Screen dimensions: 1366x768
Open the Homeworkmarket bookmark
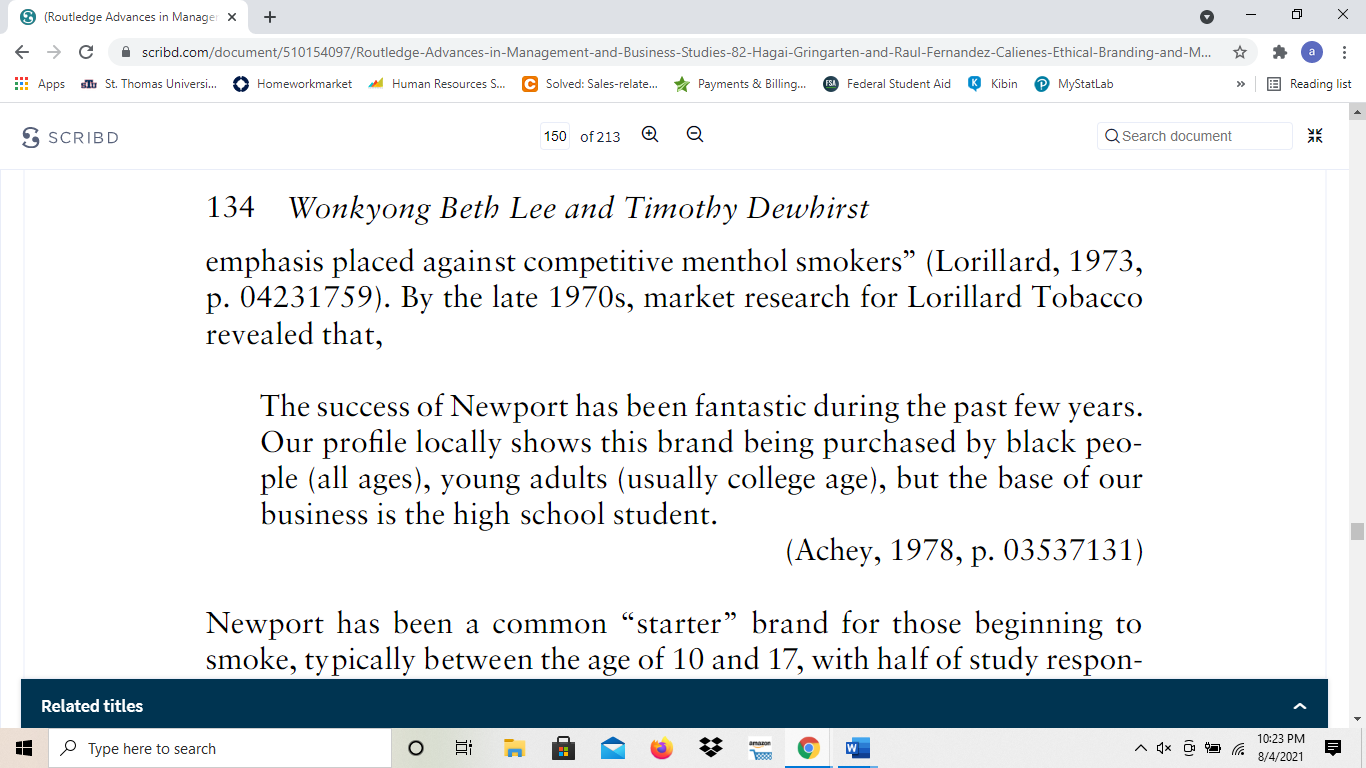coord(293,84)
